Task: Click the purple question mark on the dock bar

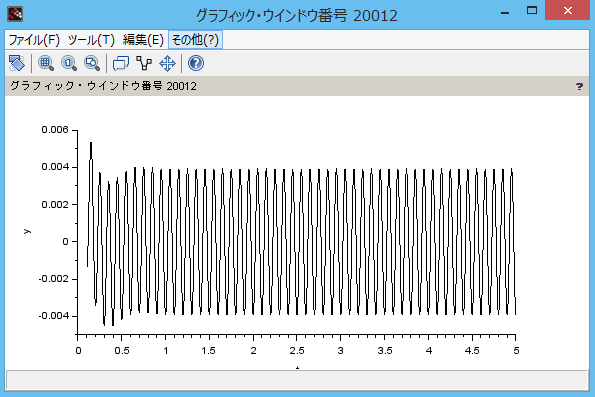Action: (x=579, y=86)
